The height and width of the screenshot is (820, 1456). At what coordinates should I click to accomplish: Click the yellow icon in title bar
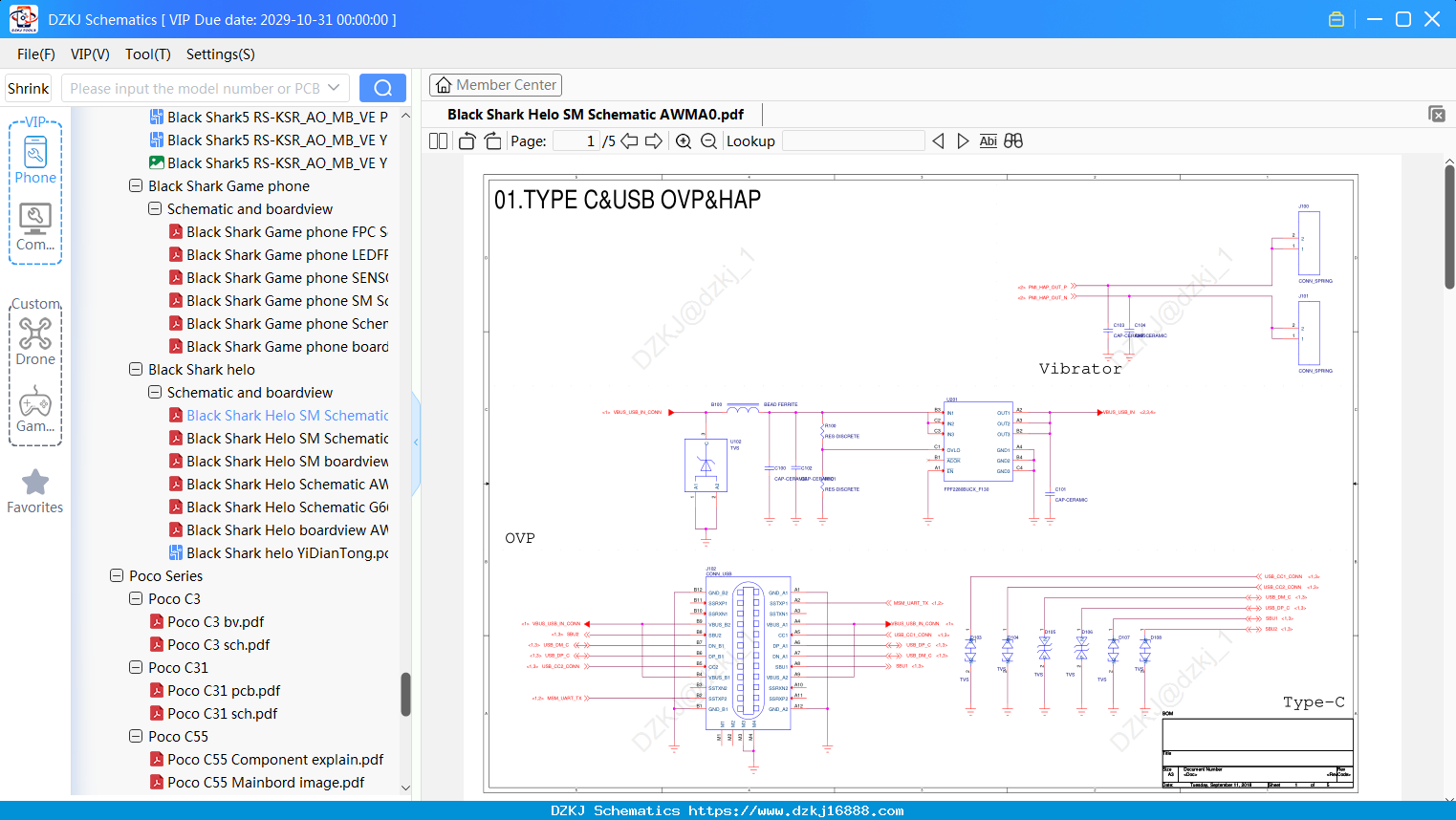(1336, 19)
